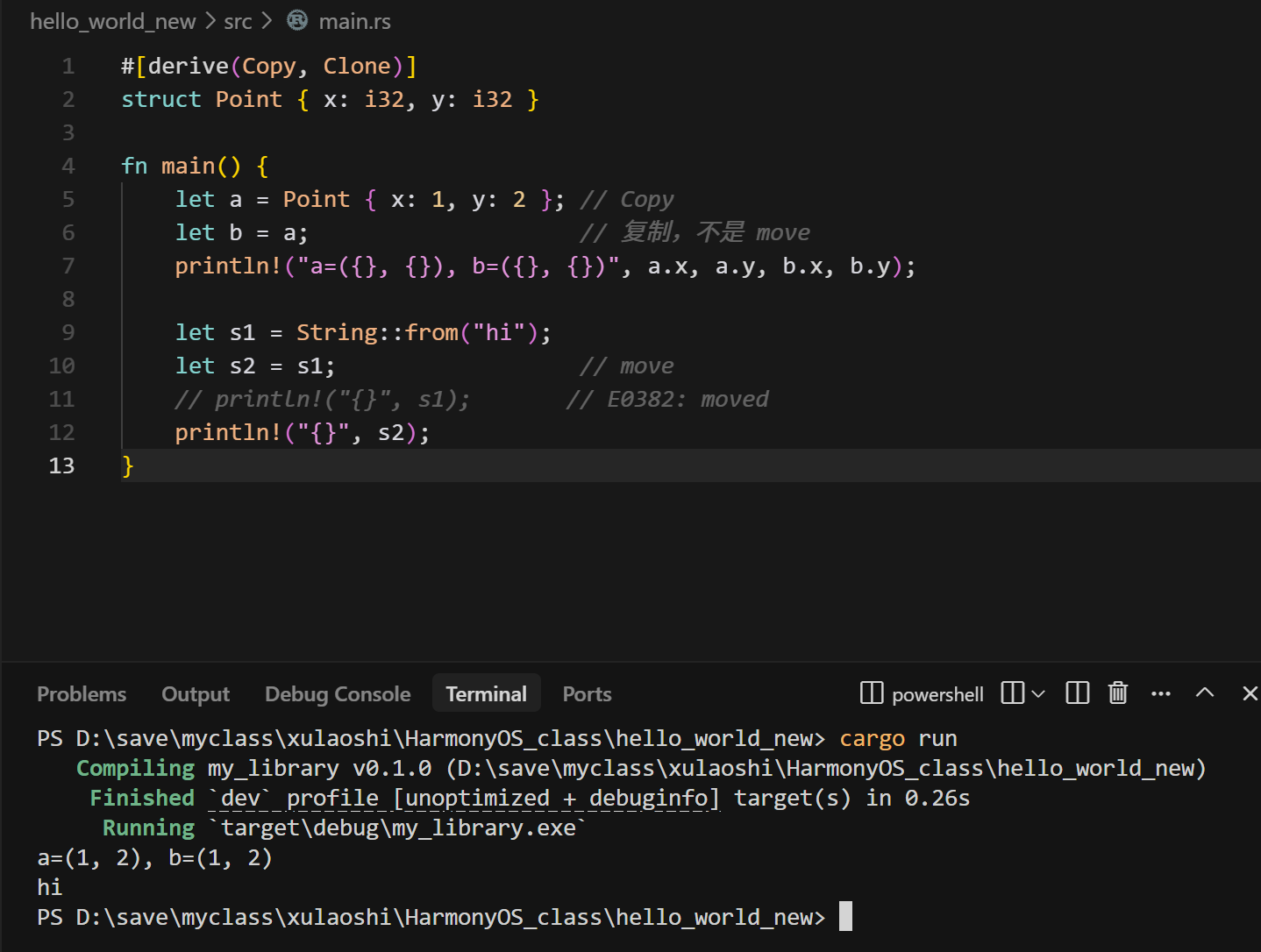The image size is (1261, 952).
Task: Open the Ports tab
Action: [587, 694]
